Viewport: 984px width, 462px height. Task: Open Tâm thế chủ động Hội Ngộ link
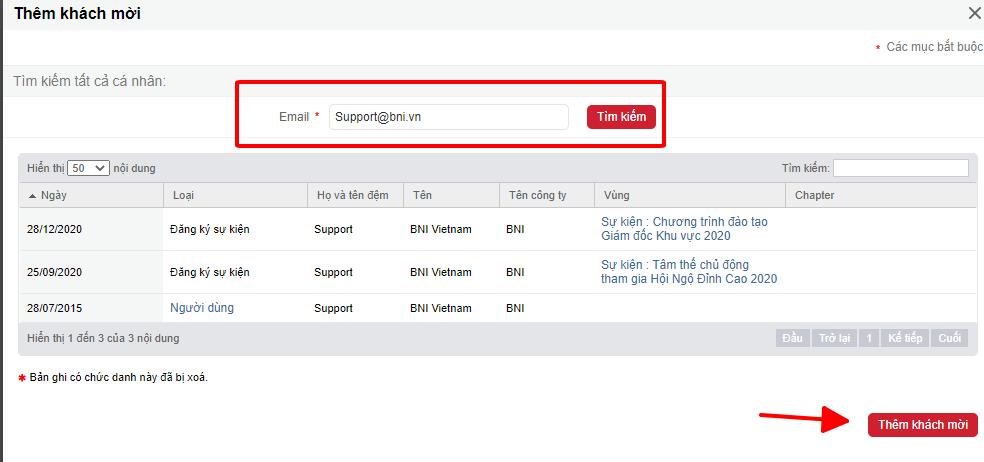689,272
